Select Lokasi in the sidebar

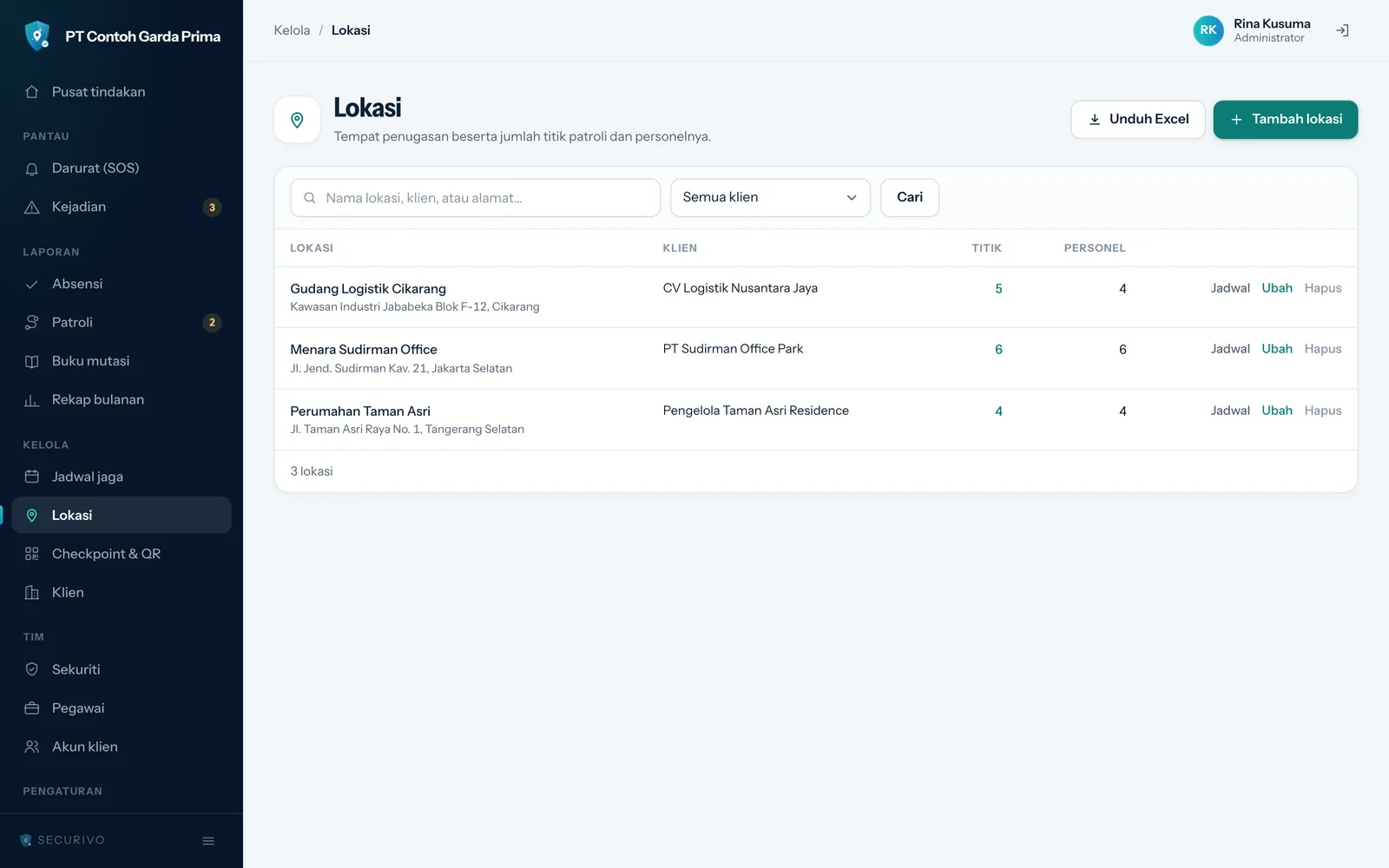click(122, 516)
